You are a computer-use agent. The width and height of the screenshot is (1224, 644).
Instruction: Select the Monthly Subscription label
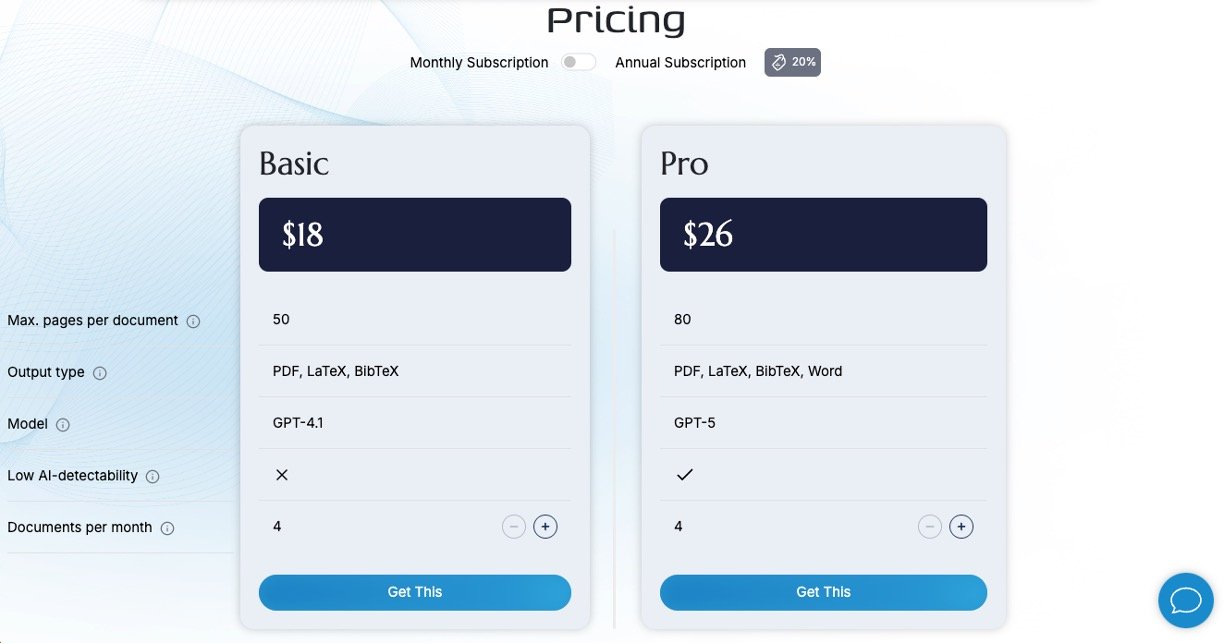(x=479, y=63)
